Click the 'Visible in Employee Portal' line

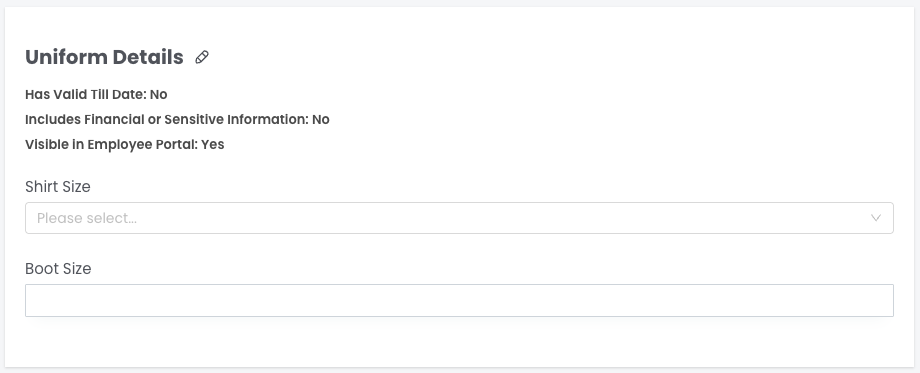(124, 145)
